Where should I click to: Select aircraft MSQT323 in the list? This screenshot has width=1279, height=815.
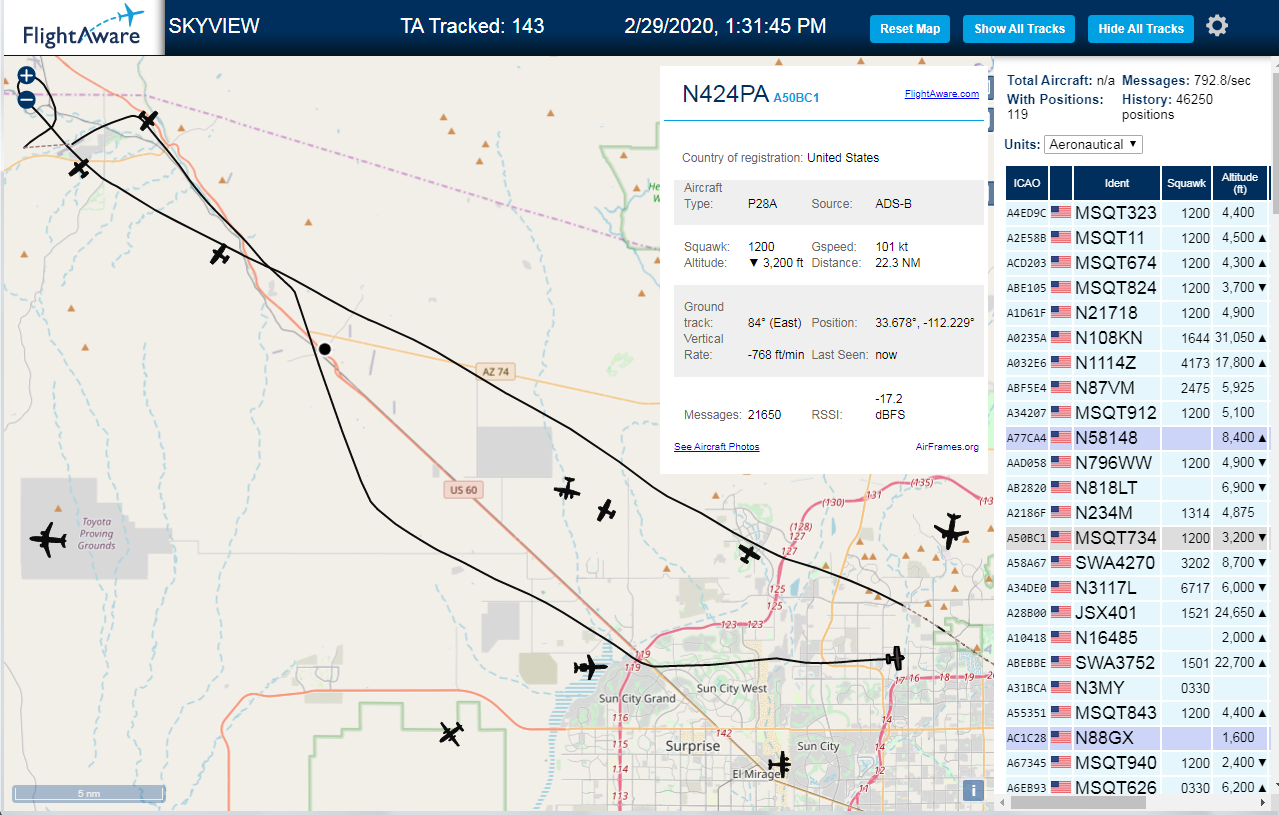pos(1137,213)
